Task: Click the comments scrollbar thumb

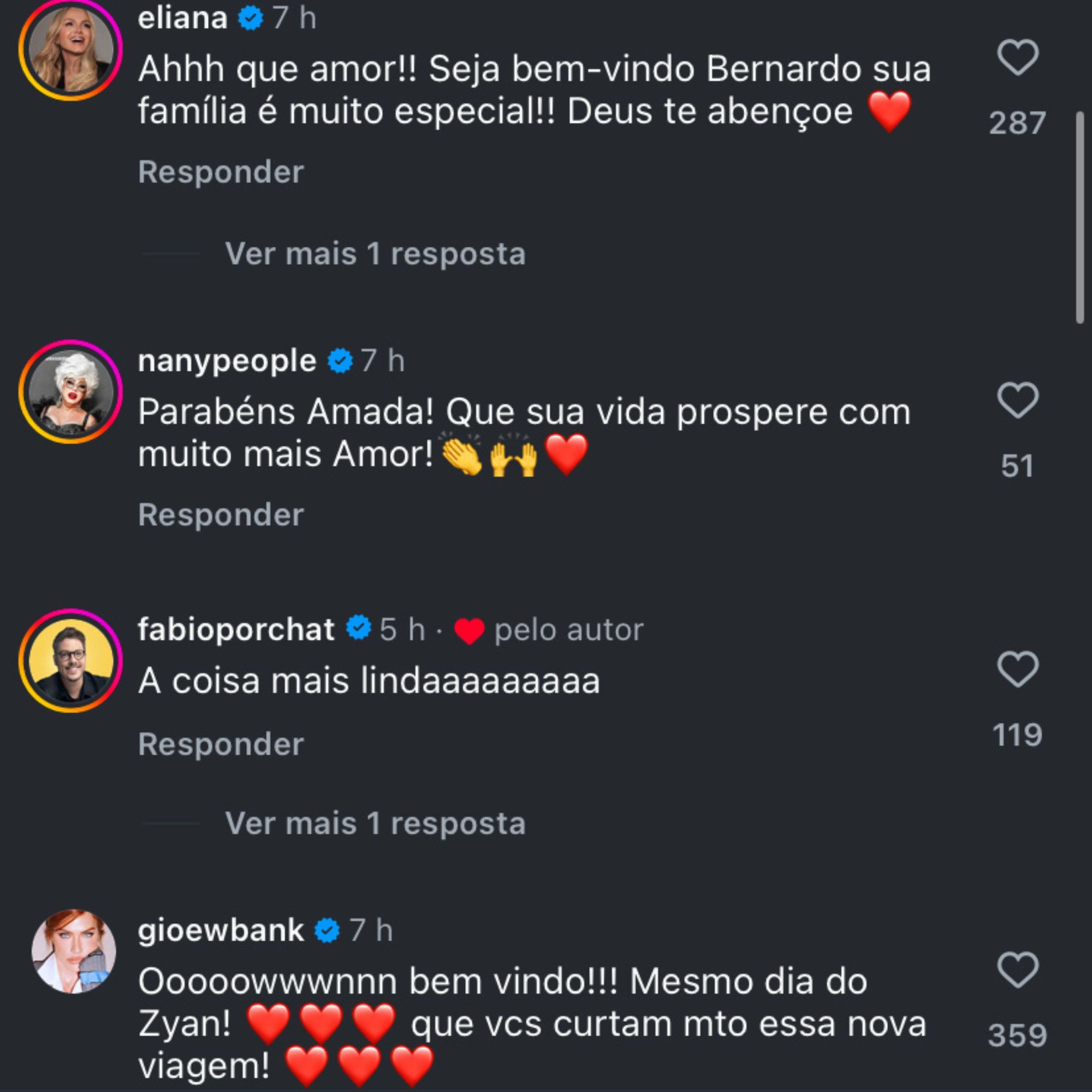Action: pyautogui.click(x=1080, y=218)
